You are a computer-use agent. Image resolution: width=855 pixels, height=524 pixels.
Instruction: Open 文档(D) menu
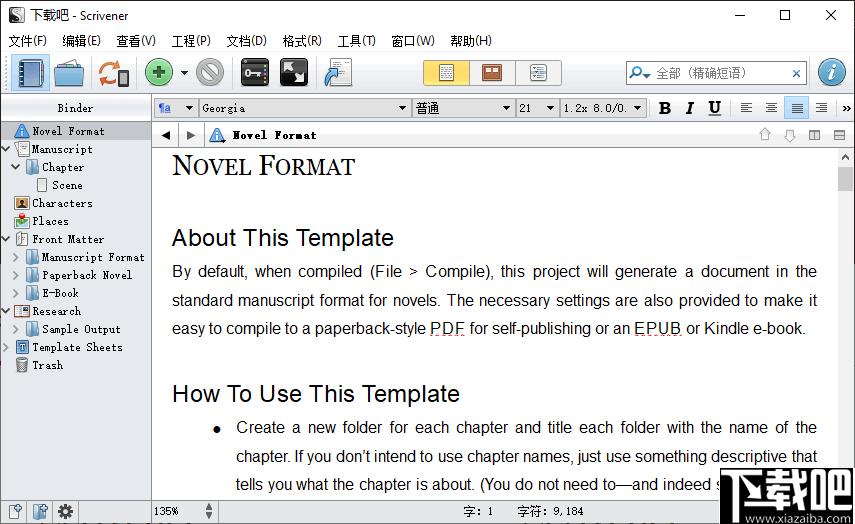point(246,41)
